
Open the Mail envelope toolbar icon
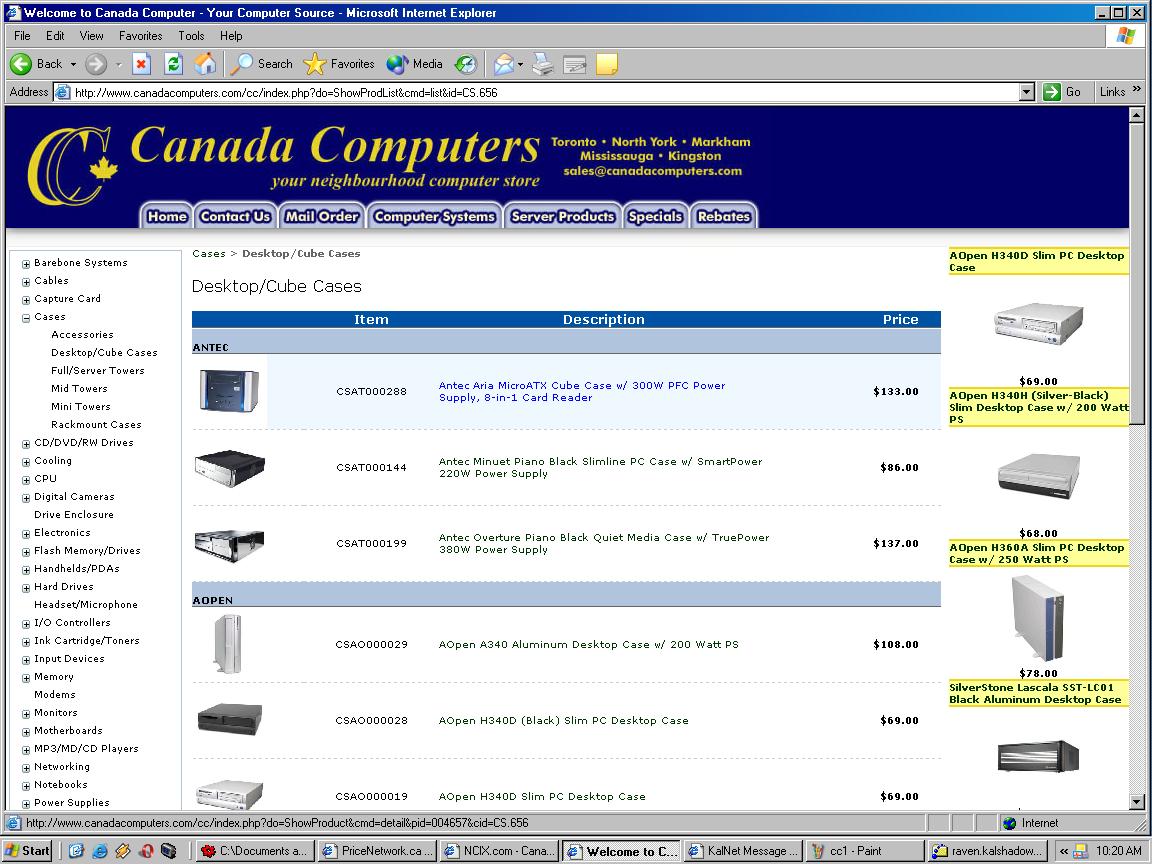tap(504, 64)
